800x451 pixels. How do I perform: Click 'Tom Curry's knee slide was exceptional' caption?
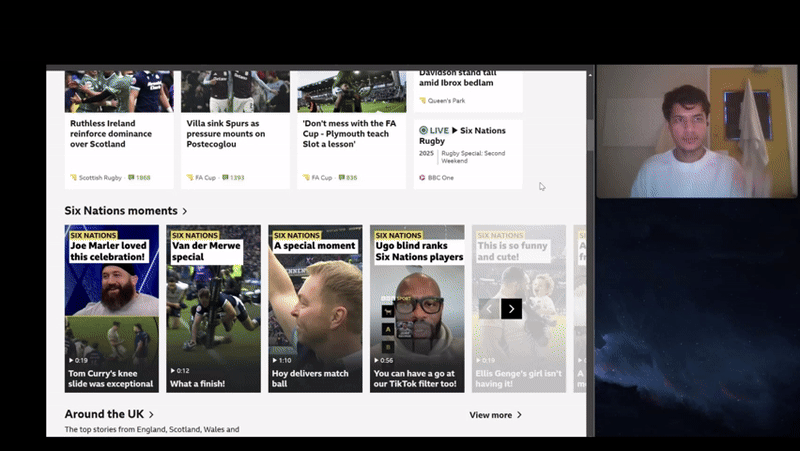click(x=111, y=379)
